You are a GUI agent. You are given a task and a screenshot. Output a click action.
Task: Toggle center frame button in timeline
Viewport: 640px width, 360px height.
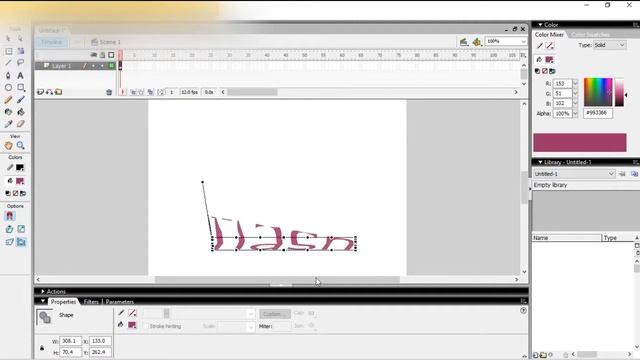pyautogui.click(x=123, y=92)
